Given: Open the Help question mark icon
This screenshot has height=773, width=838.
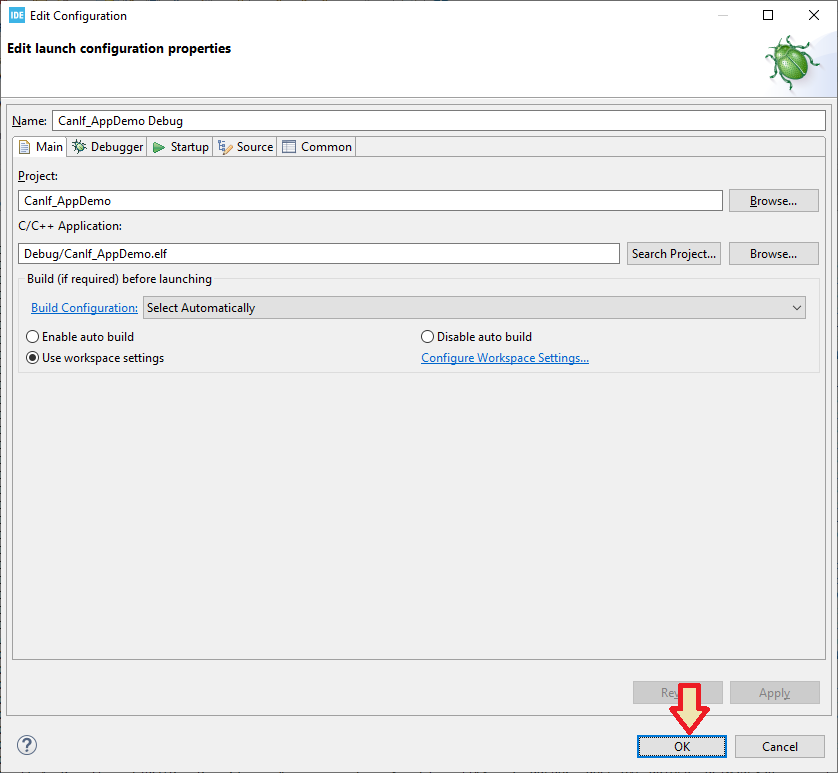Looking at the screenshot, I should 27,745.
